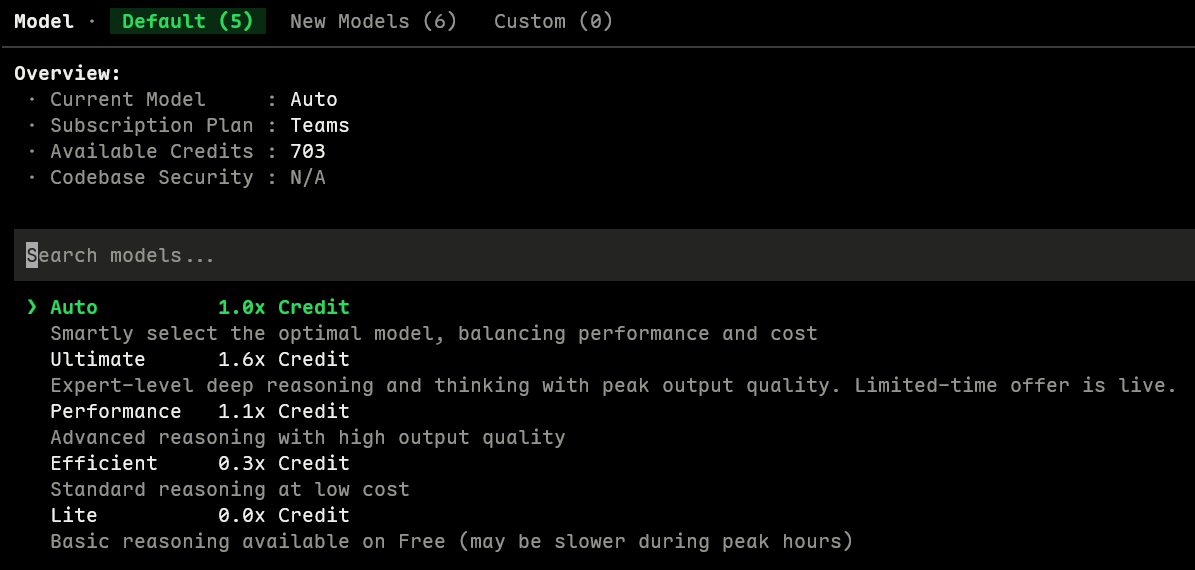The image size is (1195, 570).
Task: Select the Ultimate model option
Action: [x=98, y=360]
